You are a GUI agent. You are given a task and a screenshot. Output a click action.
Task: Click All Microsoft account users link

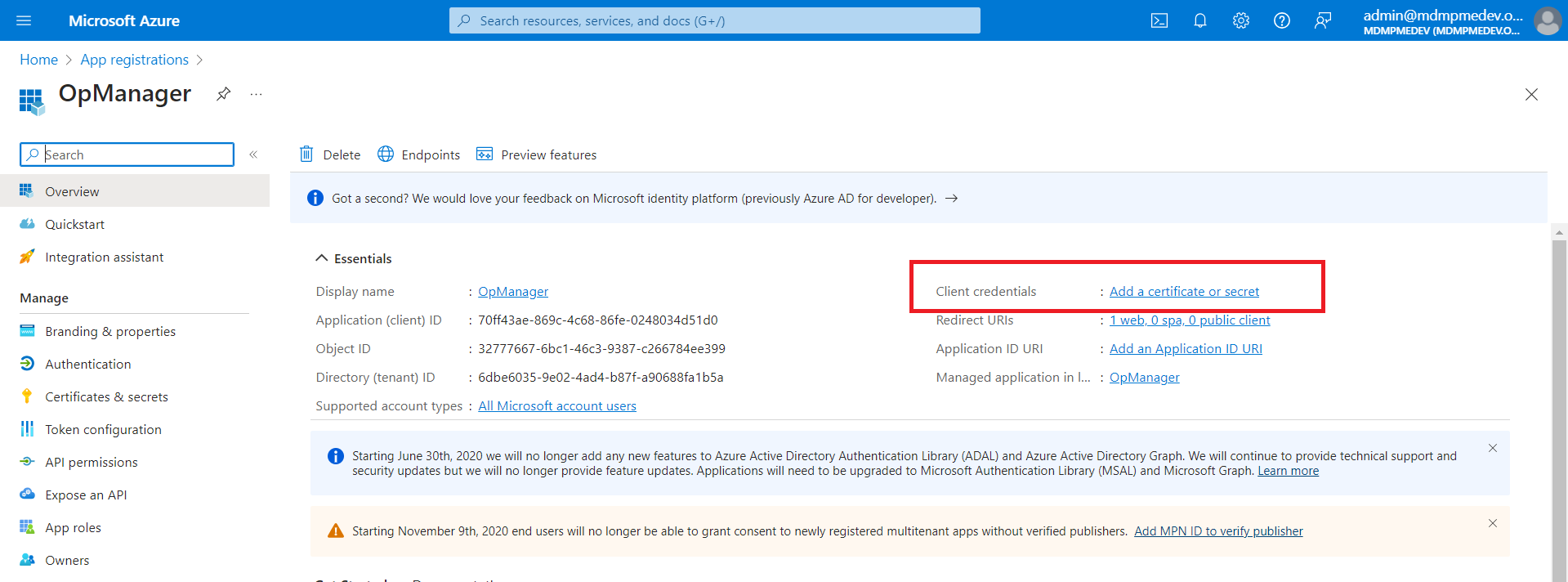[x=557, y=406]
